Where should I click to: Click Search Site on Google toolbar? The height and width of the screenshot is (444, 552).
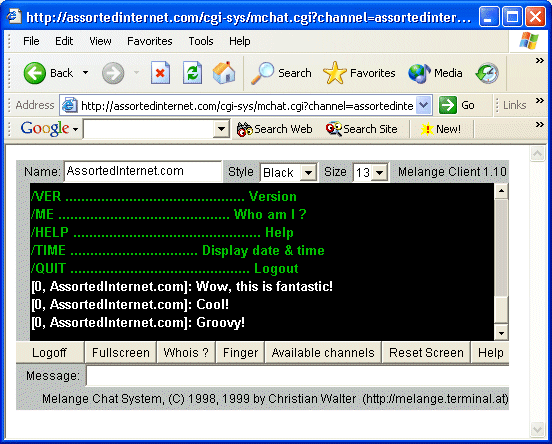[362, 129]
